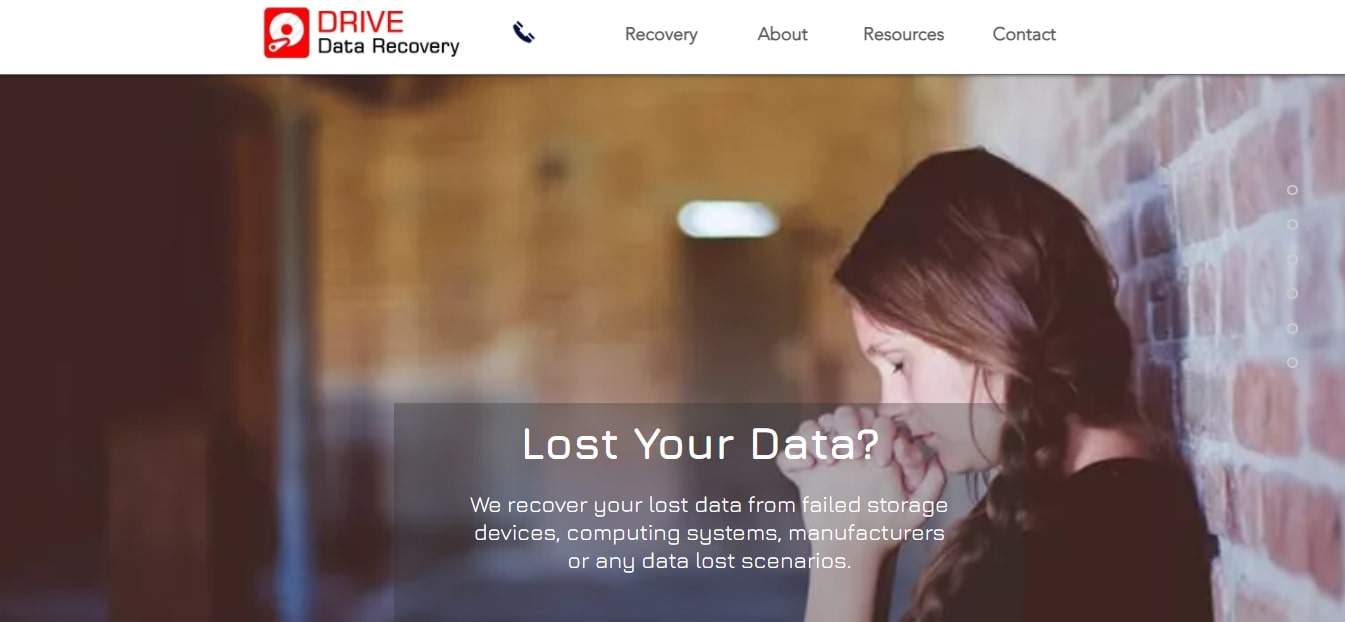Click the red hard drive logo icon
1345x622 pixels.
(x=286, y=33)
